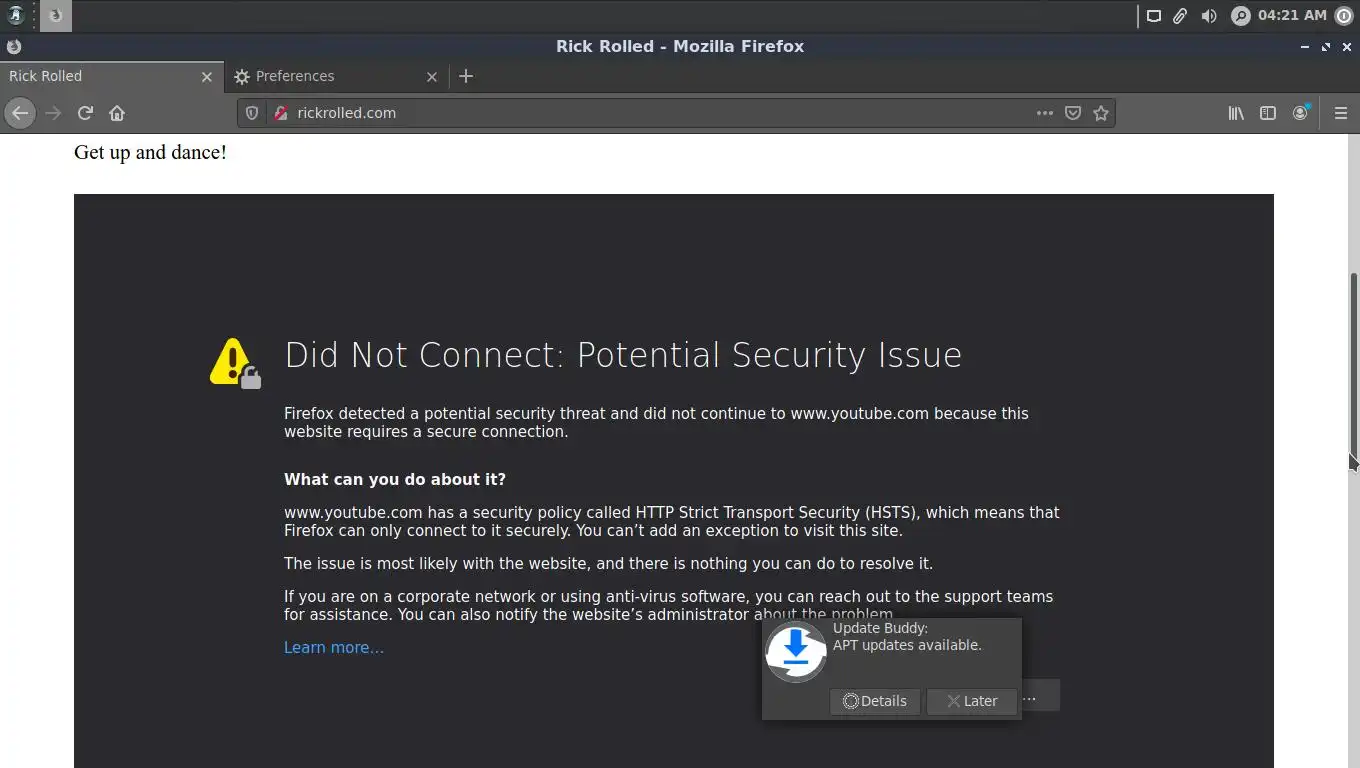The image size is (1360, 768).
Task: Dismiss update notification with Later
Action: (971, 701)
